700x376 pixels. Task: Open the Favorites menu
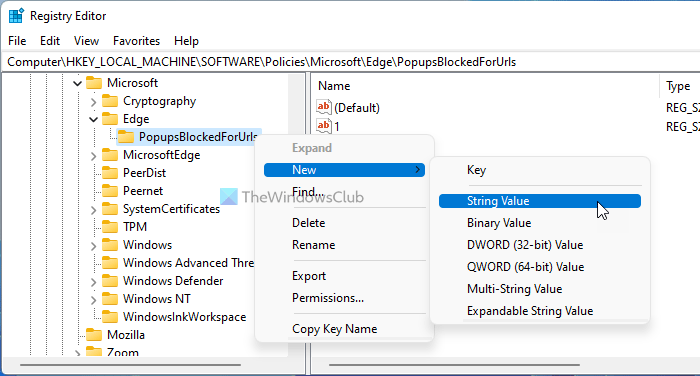[136, 41]
